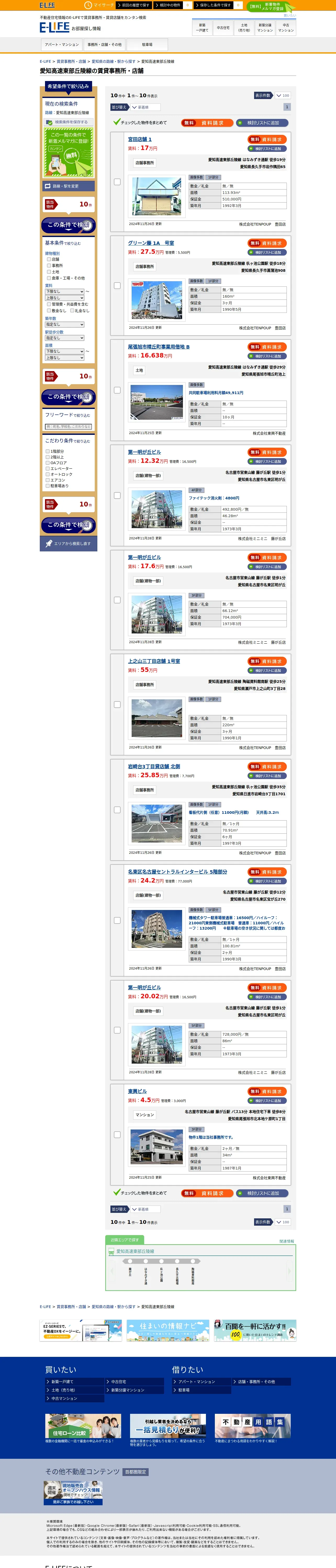This screenshot has width=336, height=1568.
Task: Click the green 新着メルマガ paper plane banner
Action: pyautogui.click(x=68, y=153)
